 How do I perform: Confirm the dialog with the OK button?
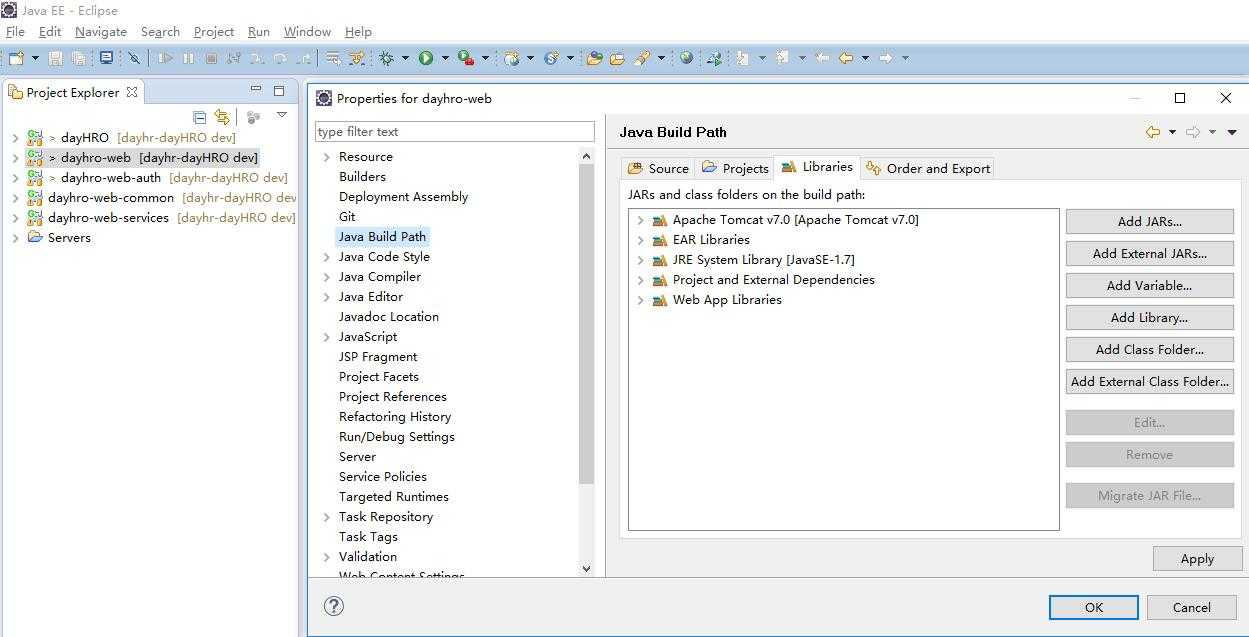pos(1093,607)
